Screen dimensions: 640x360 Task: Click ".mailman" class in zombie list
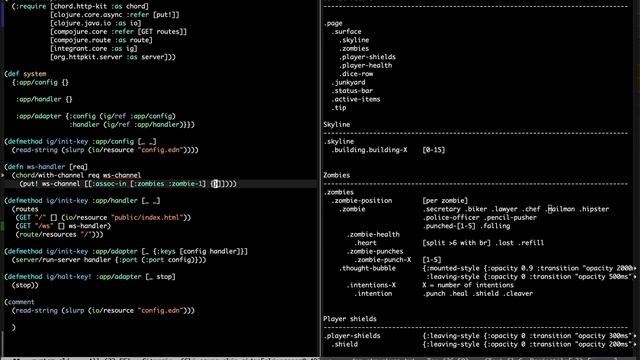(x=560, y=209)
